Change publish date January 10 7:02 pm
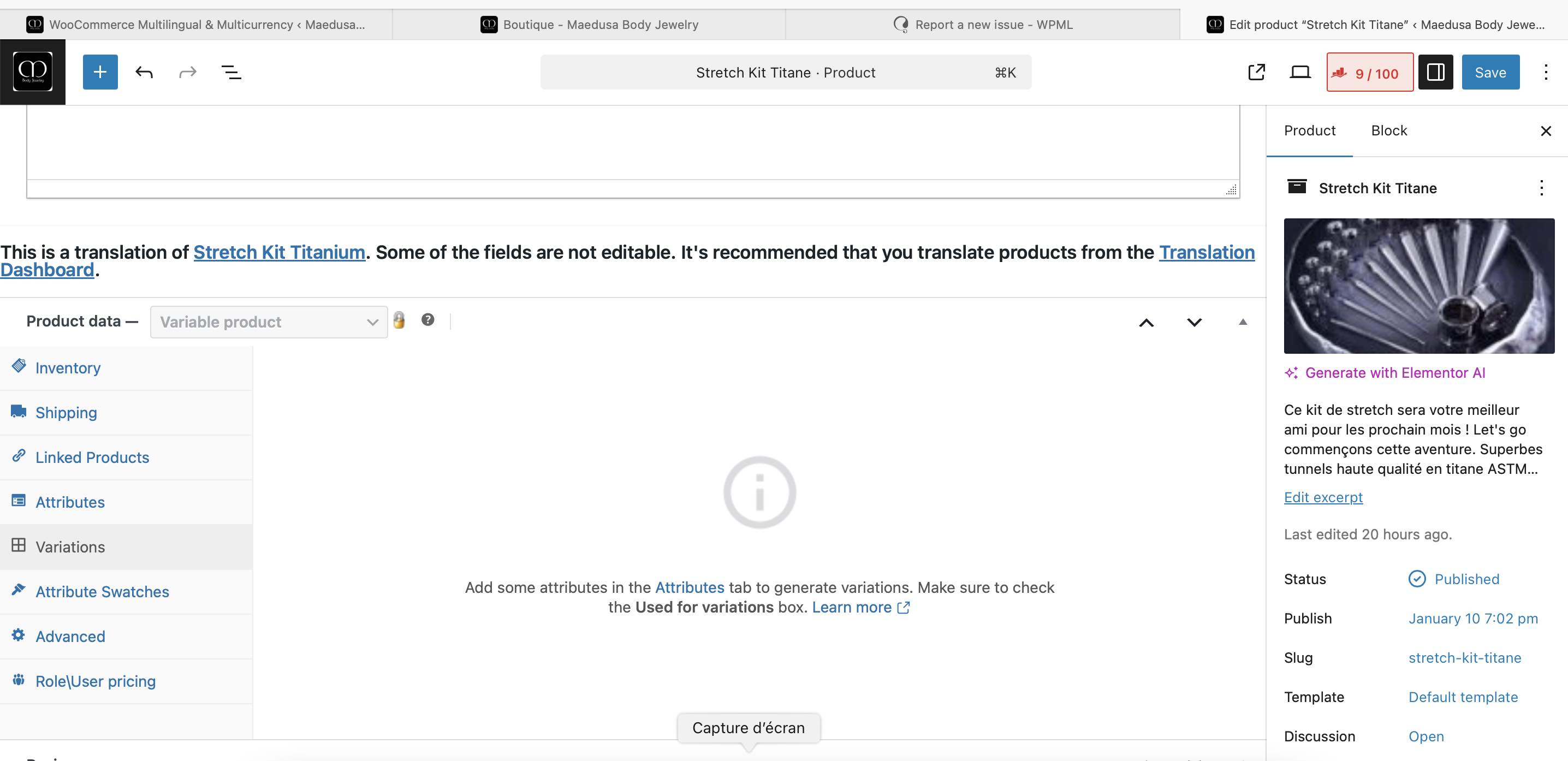The height and width of the screenshot is (761, 1568). coord(1472,618)
